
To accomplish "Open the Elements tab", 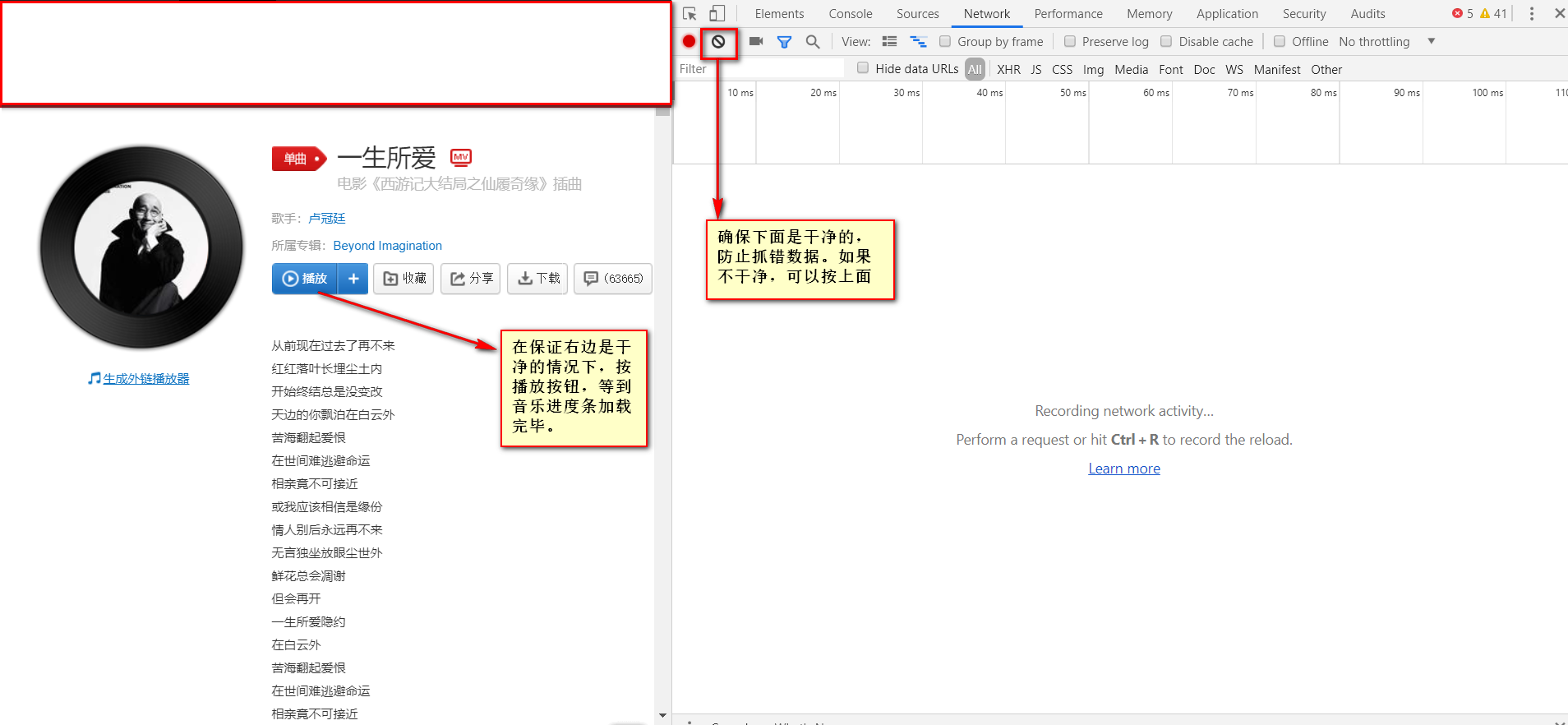I will click(x=779, y=14).
